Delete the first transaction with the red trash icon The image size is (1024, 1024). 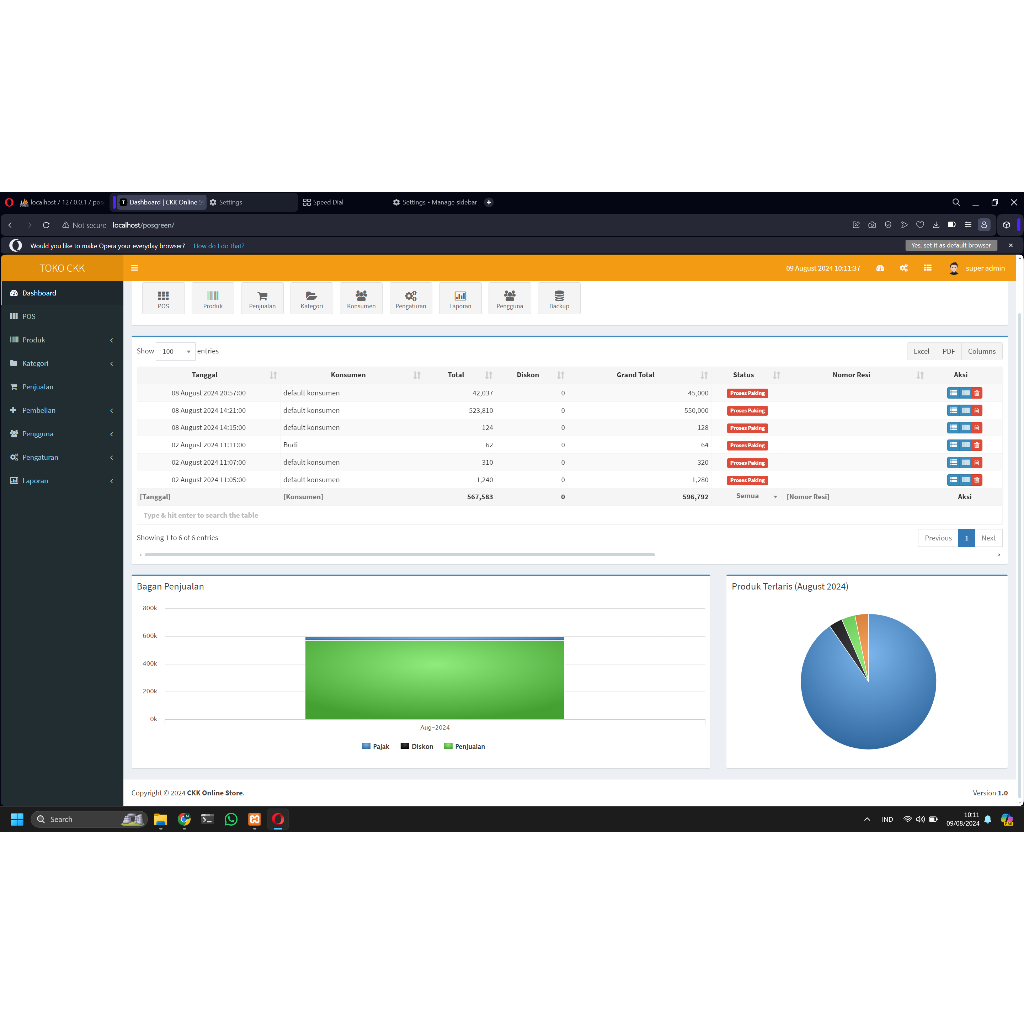(x=977, y=394)
